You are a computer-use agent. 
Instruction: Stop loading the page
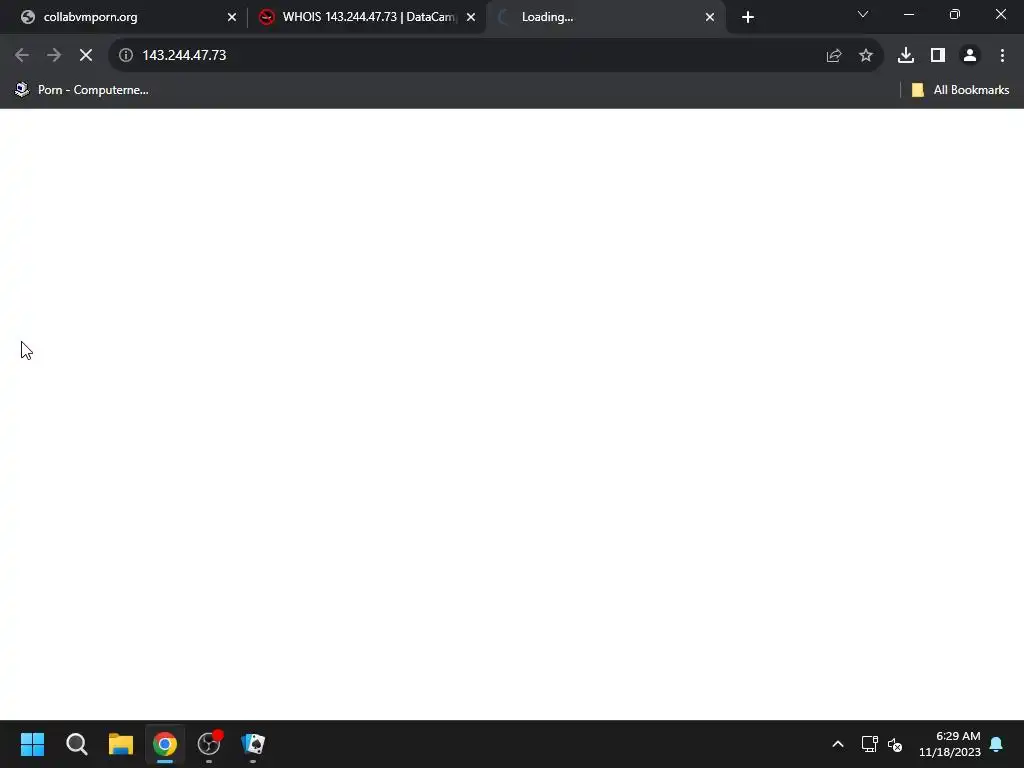[x=86, y=56]
